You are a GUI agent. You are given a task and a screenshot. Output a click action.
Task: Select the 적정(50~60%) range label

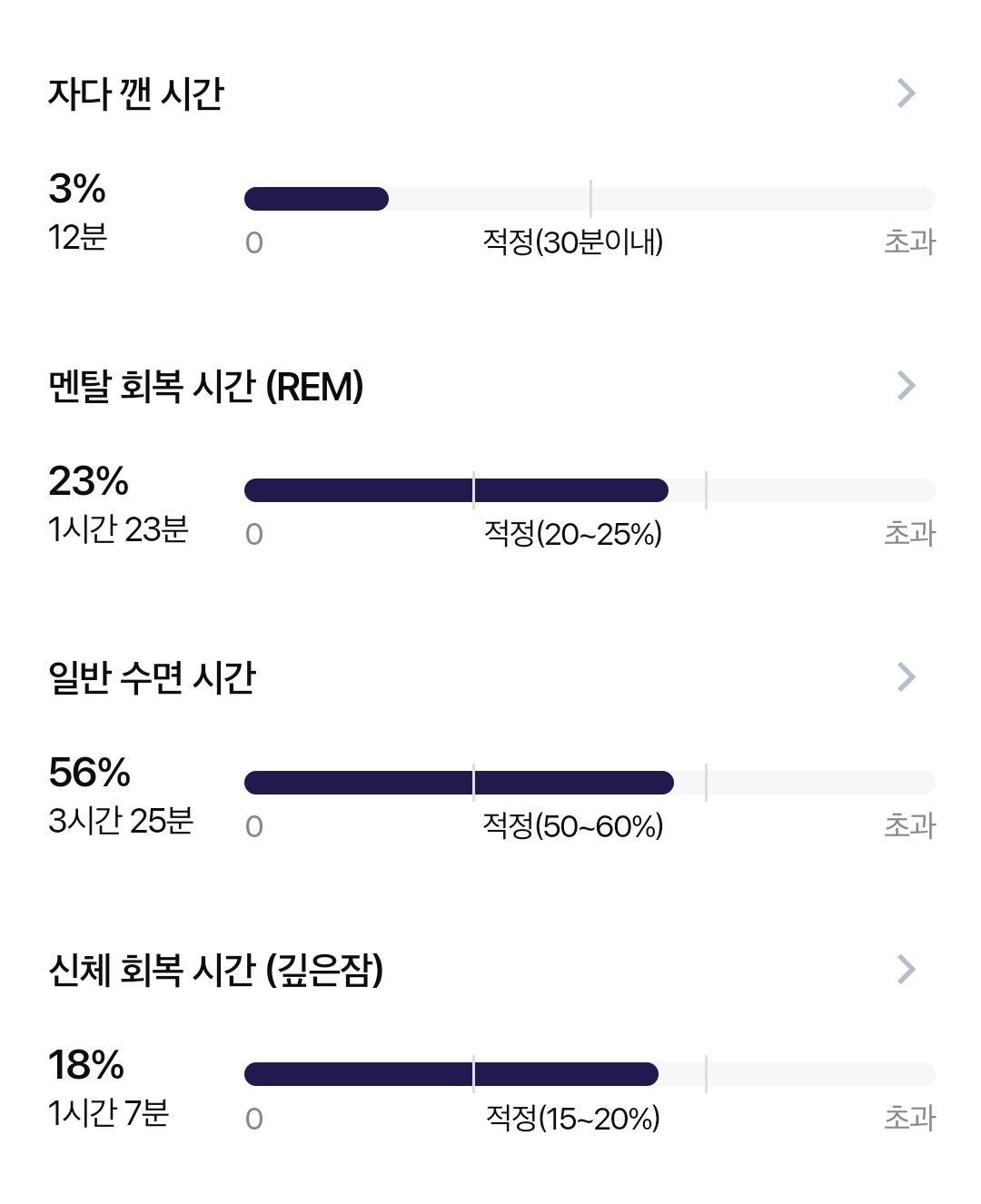(573, 825)
